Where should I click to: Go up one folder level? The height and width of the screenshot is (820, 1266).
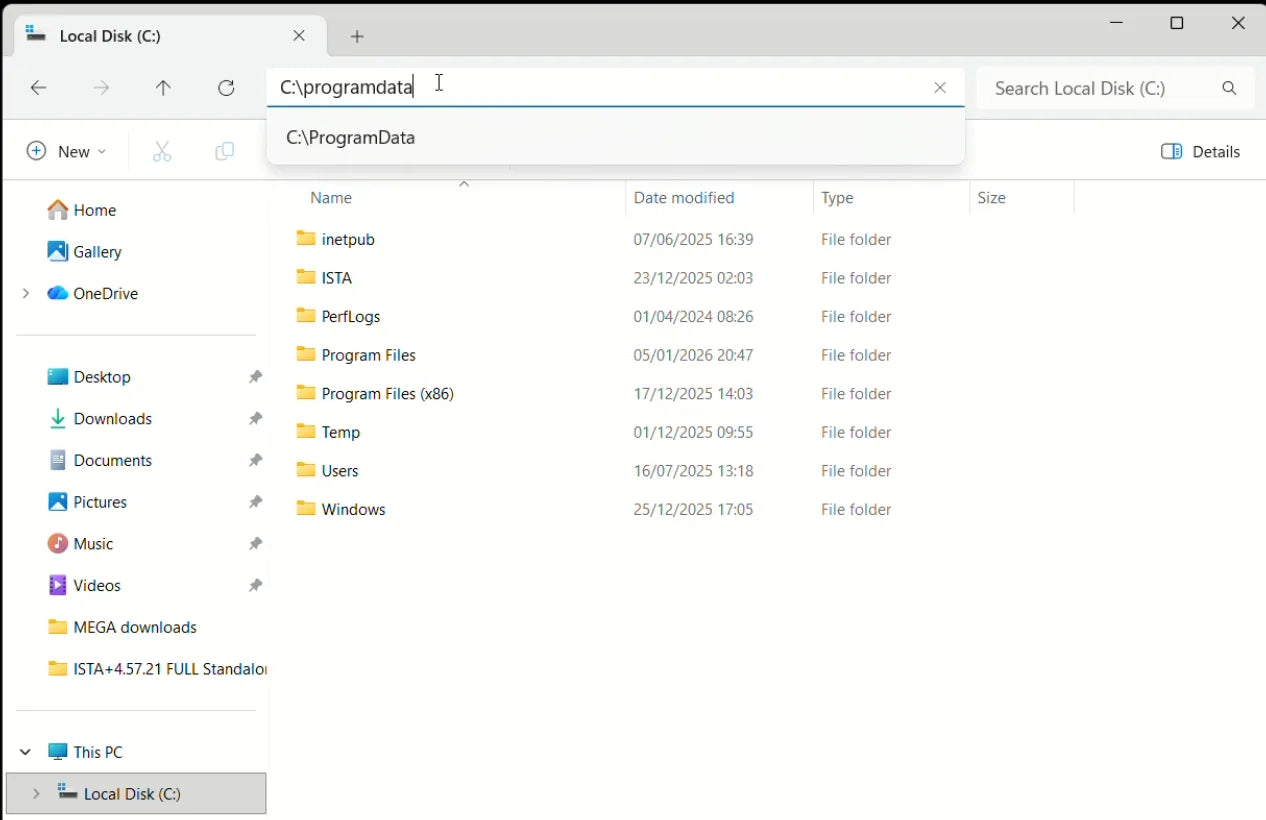click(x=163, y=88)
